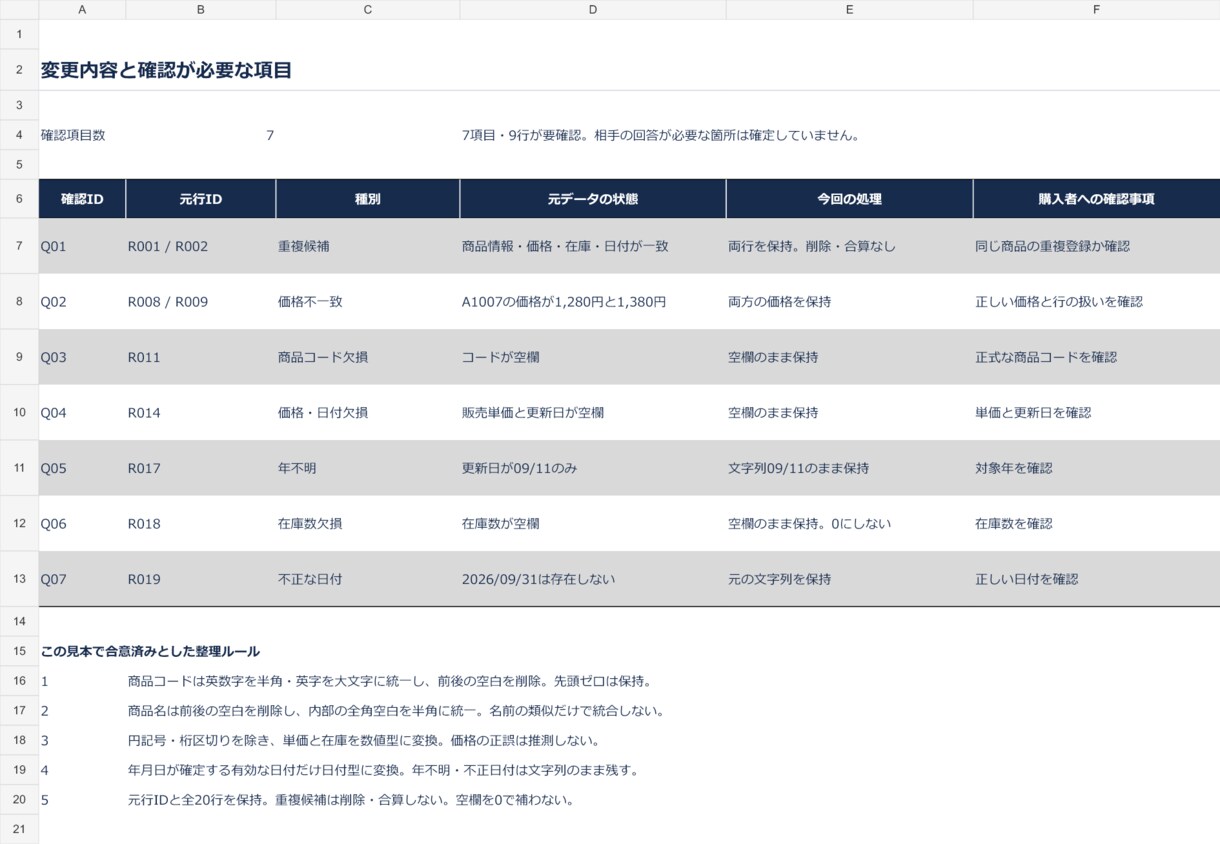Viewport: 1220px width, 844px height.
Task: Select column C header
Action: 368,9
